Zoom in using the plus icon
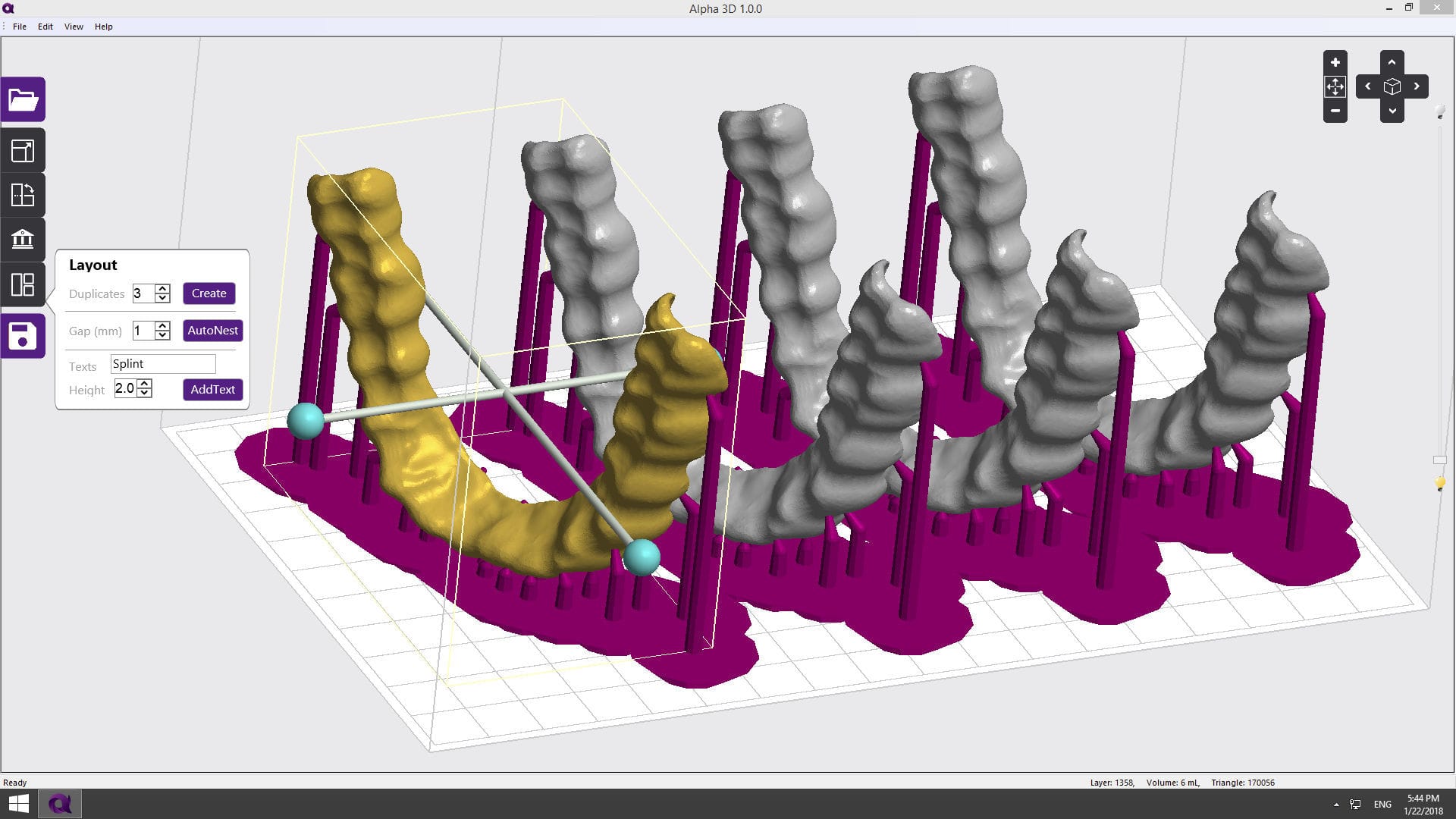Image resolution: width=1456 pixels, height=819 pixels. pos(1335,62)
